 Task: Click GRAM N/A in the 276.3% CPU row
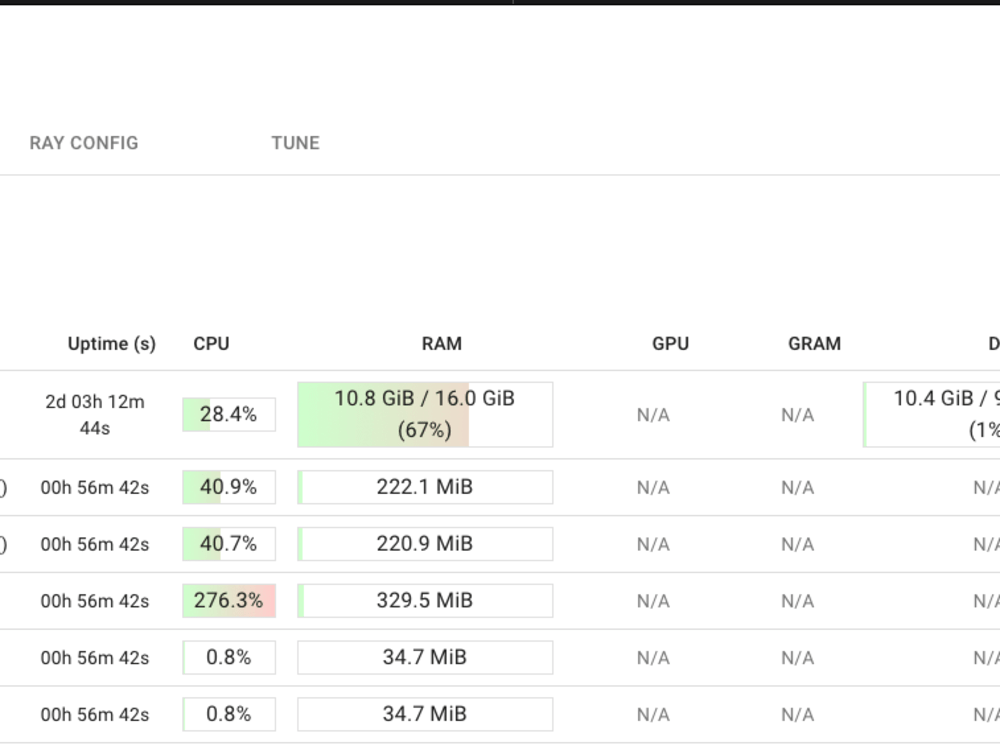click(x=797, y=601)
